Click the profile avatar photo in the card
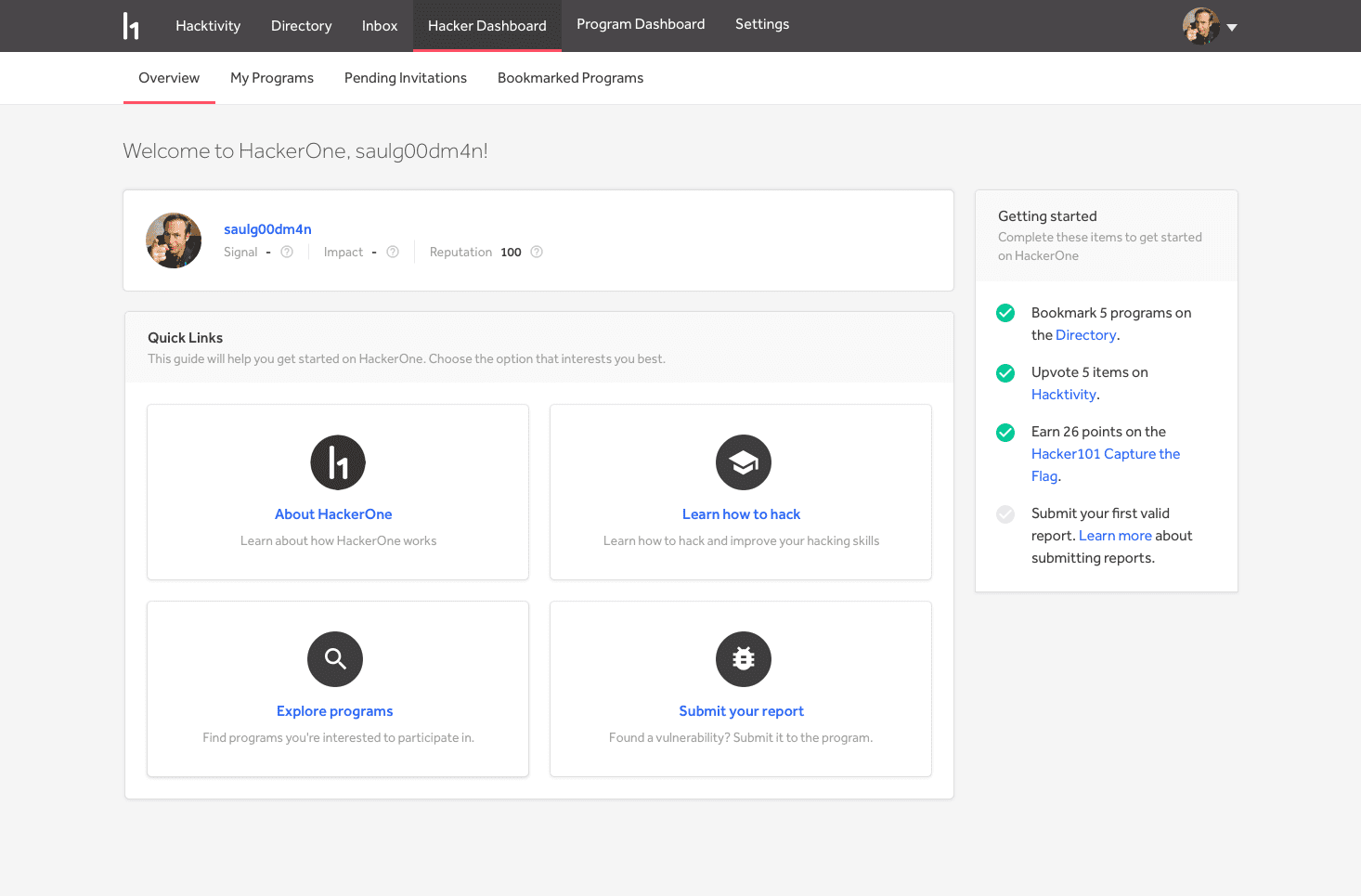The image size is (1361, 896). 174,240
